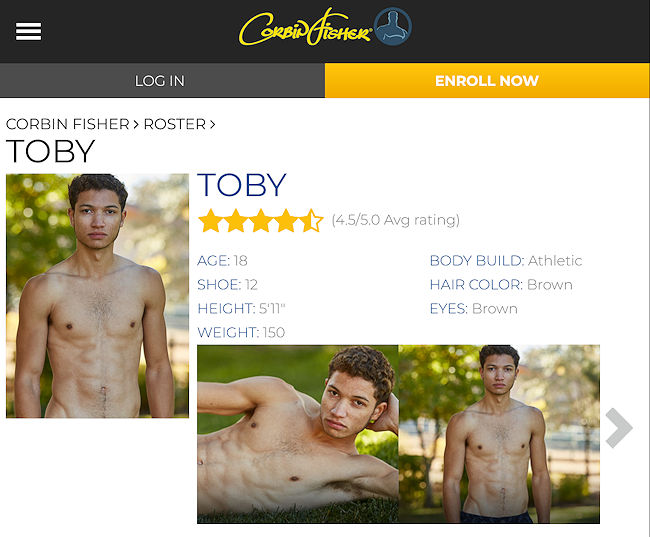This screenshot has height=537, width=650.
Task: Click the round blue torso emblem
Action: [393, 27]
